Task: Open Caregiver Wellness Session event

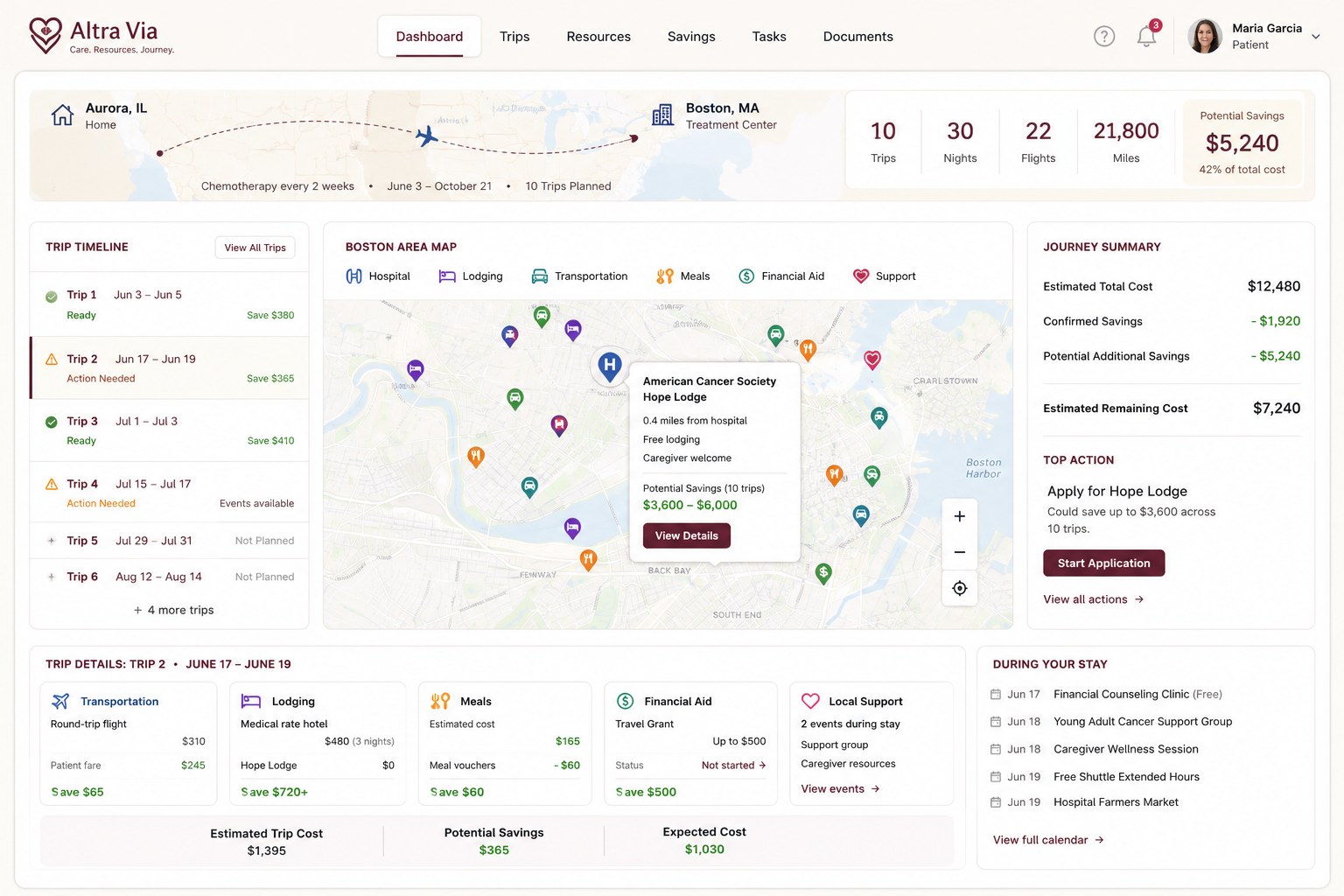Action: [1126, 749]
